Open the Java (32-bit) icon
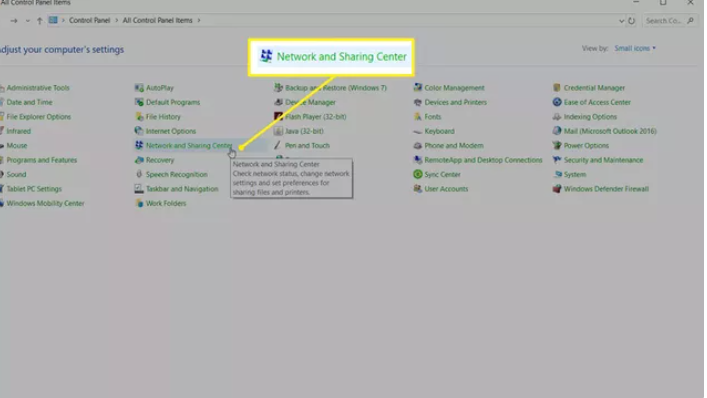 [279, 131]
